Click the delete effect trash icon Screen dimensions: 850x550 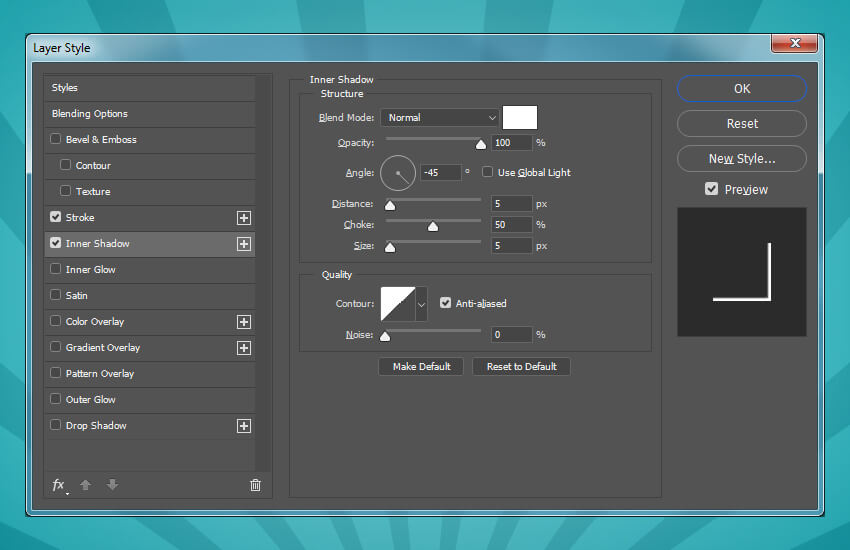coord(255,485)
